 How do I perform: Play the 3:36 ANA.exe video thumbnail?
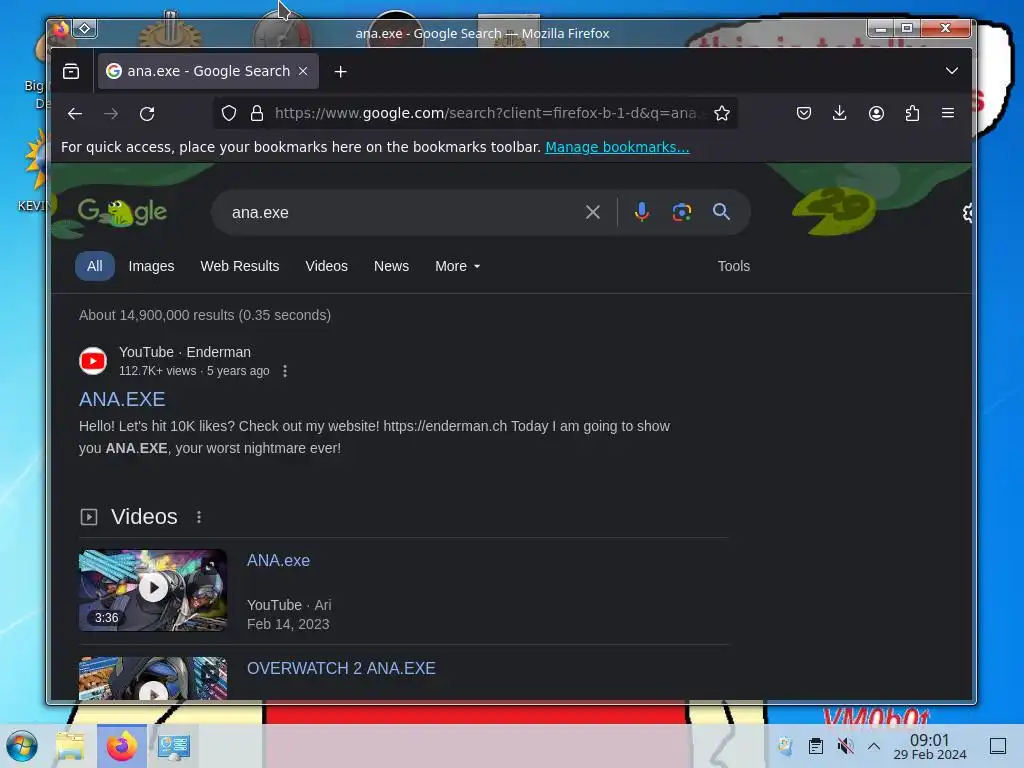coord(153,590)
